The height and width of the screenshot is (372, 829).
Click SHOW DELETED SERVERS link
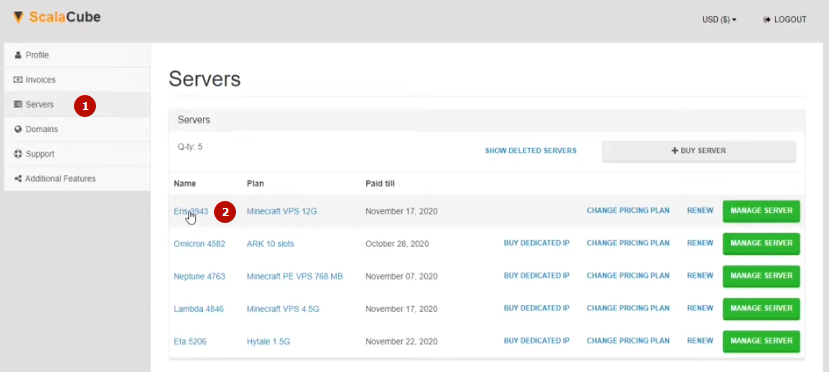(x=531, y=151)
